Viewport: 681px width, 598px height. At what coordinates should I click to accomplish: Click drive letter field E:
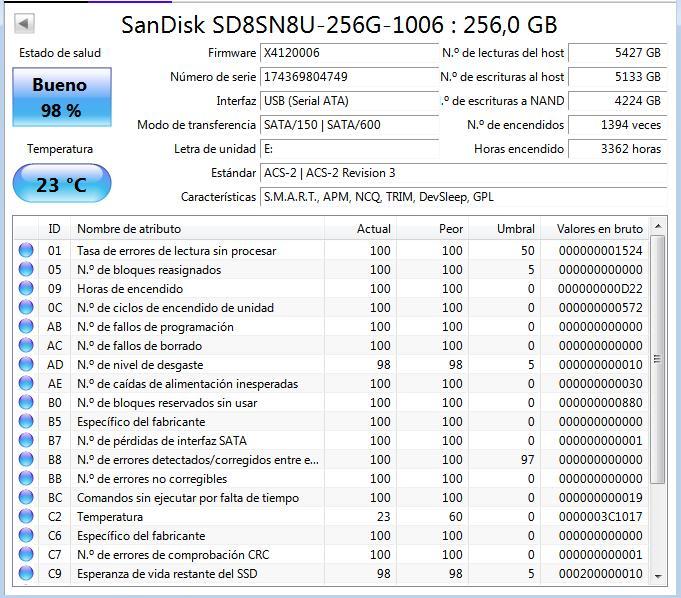coord(349,149)
